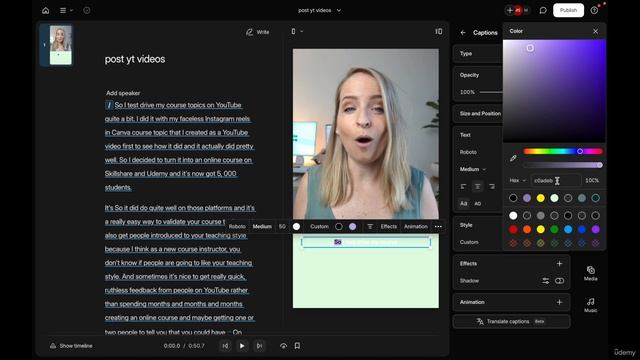Pick the orange swatch in the palette
The width and height of the screenshot is (640, 360).
coord(527,229)
